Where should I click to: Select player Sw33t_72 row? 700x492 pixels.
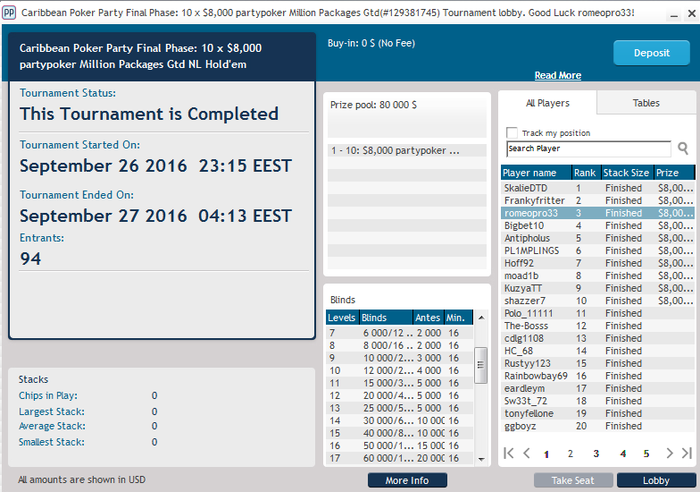(x=598, y=400)
